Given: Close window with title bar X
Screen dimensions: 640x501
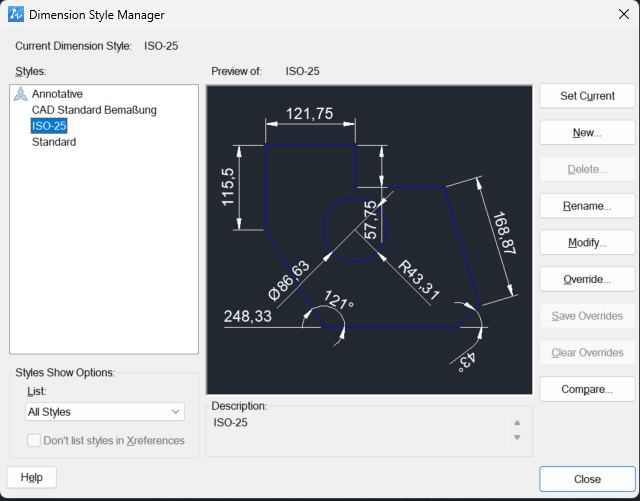Looking at the screenshot, I should 624,14.
